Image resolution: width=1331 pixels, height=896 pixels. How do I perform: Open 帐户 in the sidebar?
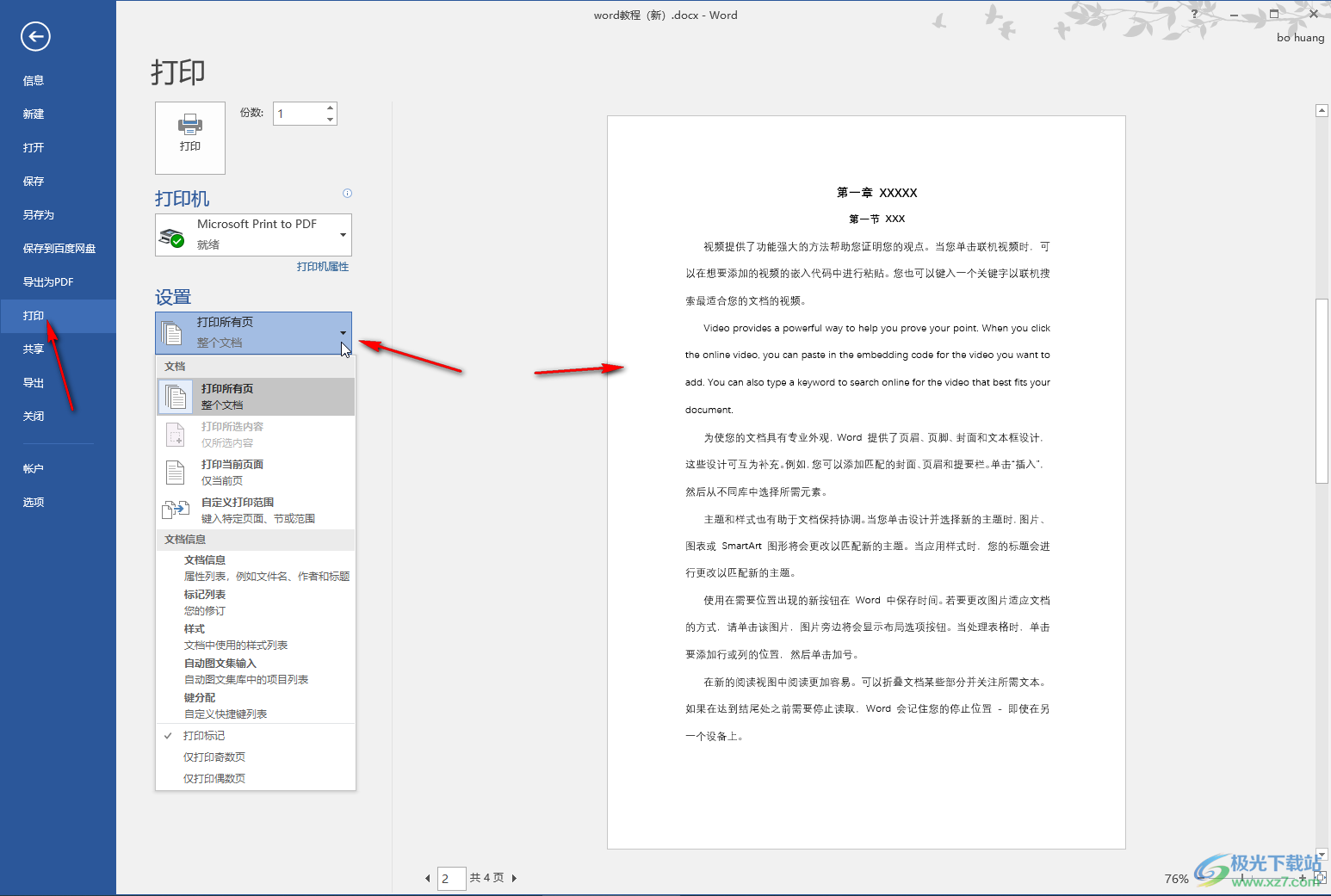coord(58,469)
